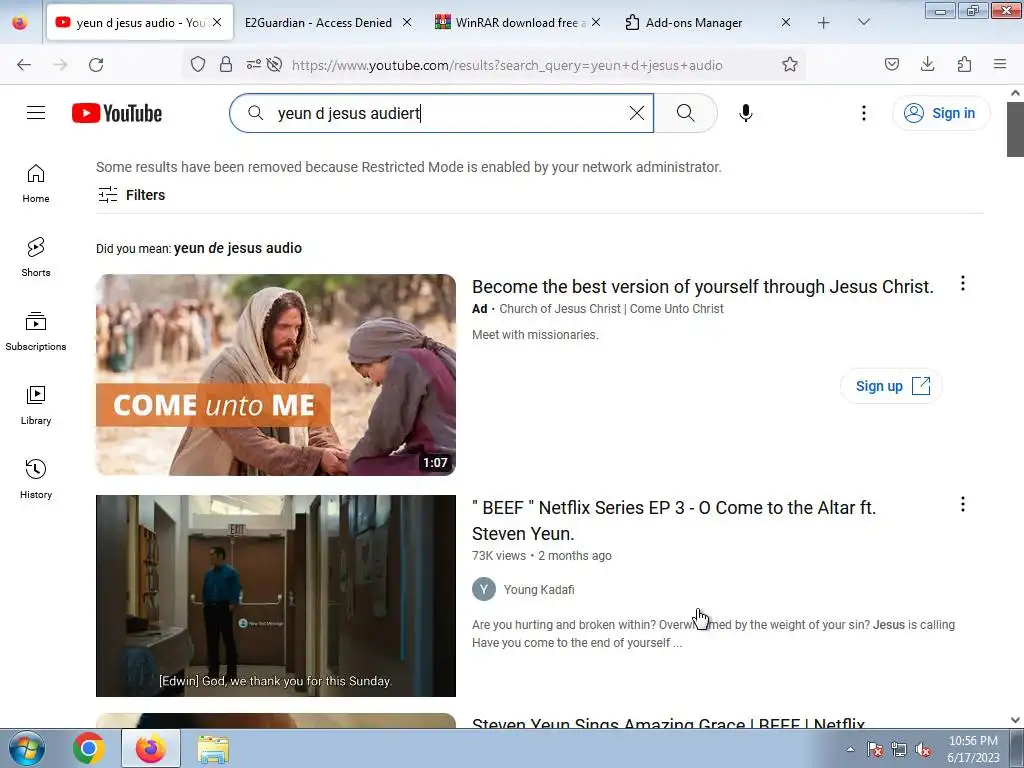Bookmark this page with star icon

click(x=790, y=64)
